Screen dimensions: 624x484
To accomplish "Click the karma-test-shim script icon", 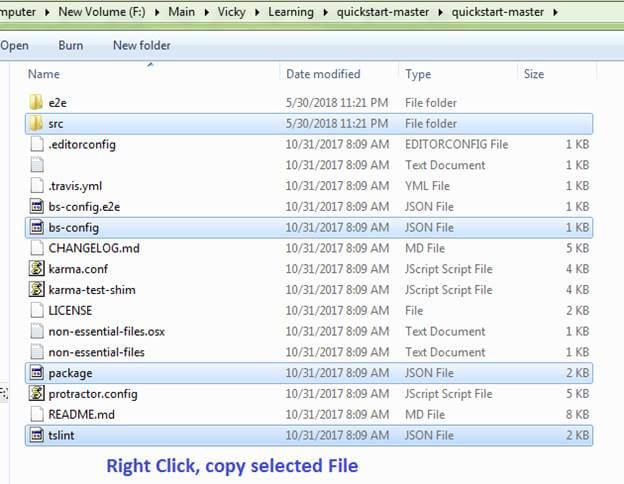I will click(37, 289).
